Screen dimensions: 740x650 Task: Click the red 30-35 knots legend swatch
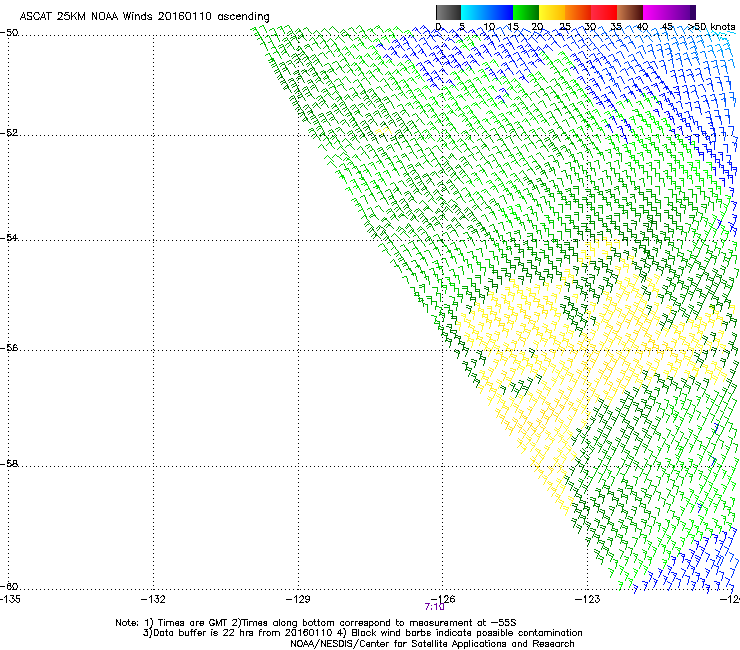(604, 12)
